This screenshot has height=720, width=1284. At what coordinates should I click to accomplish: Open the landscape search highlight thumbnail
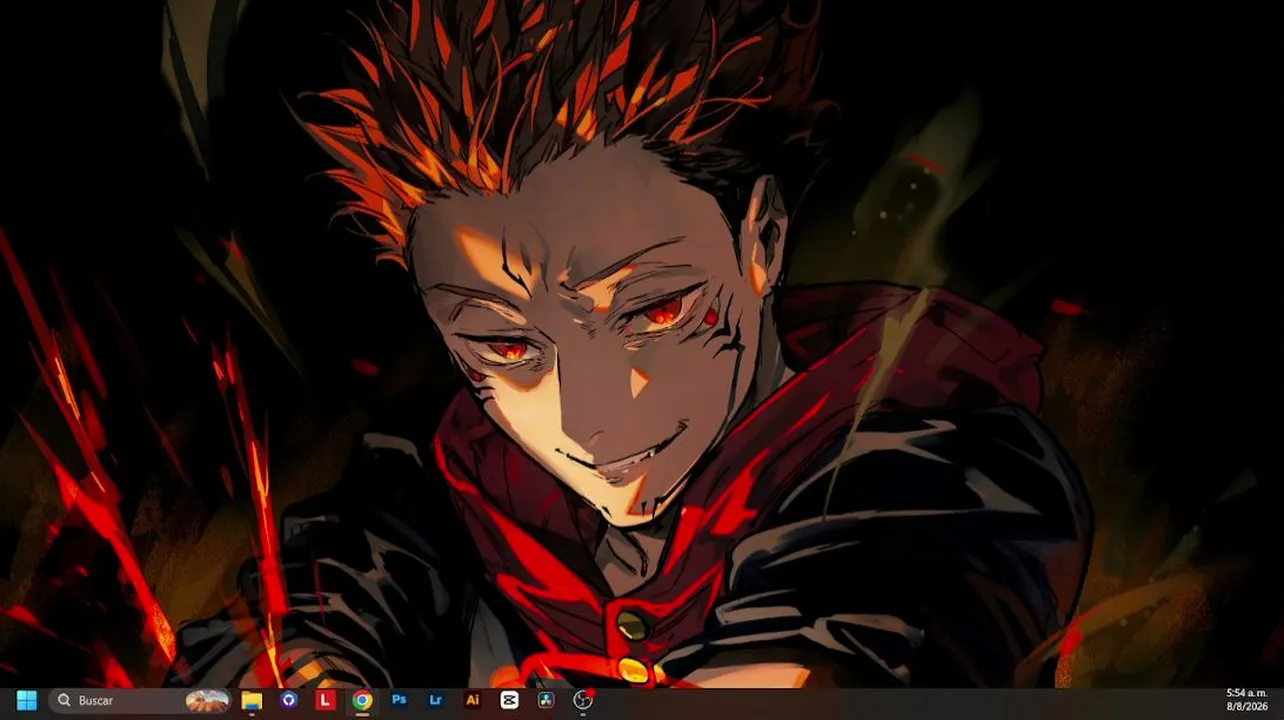tap(208, 700)
